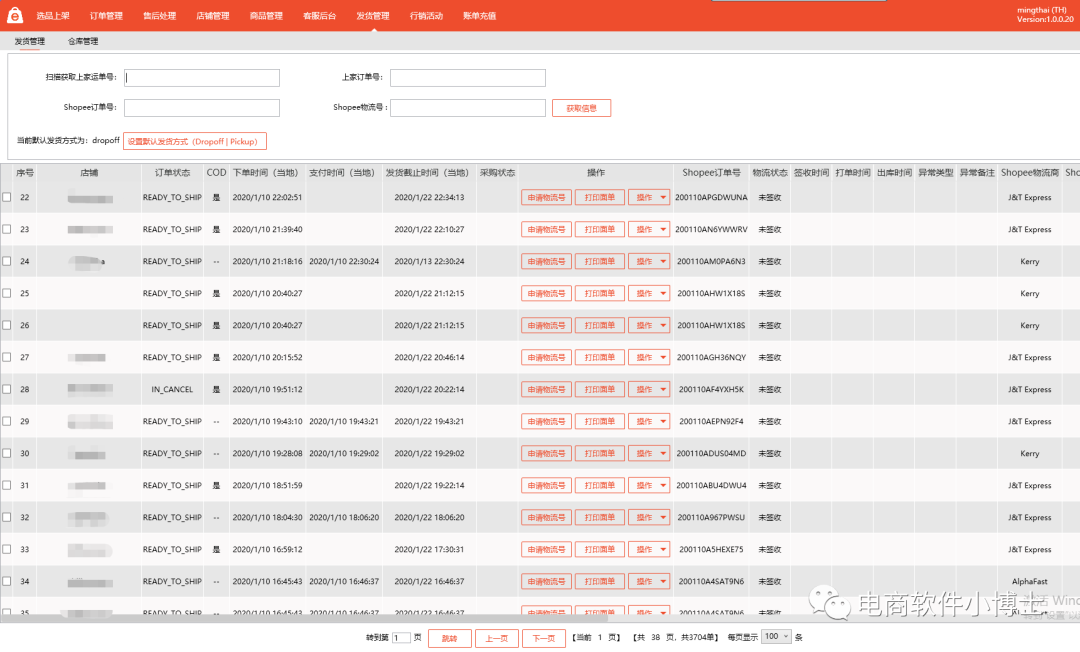1080x652 pixels.
Task: Check the checkbox for row 23
Action: (7, 229)
